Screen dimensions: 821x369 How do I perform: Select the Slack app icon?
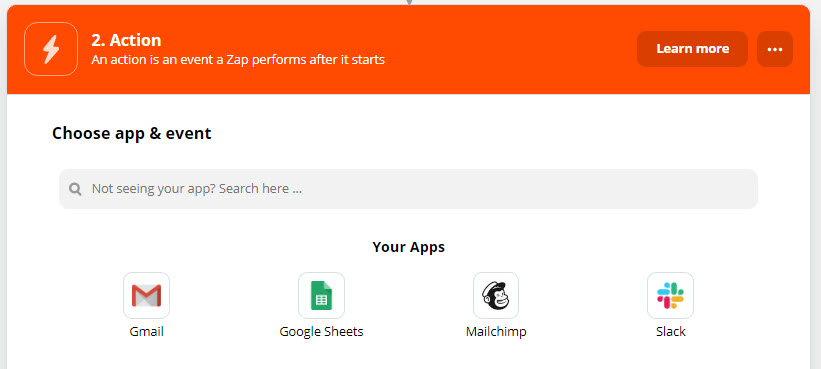click(x=670, y=295)
